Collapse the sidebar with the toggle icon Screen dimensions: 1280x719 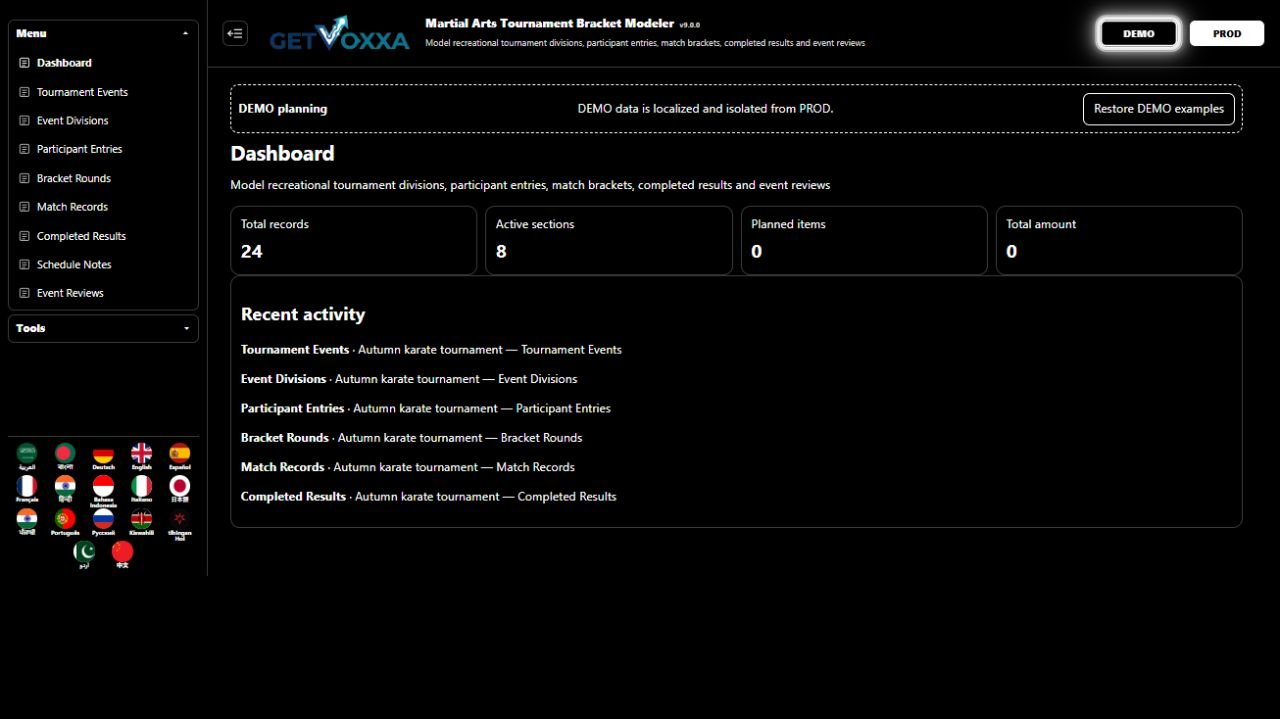tap(235, 34)
